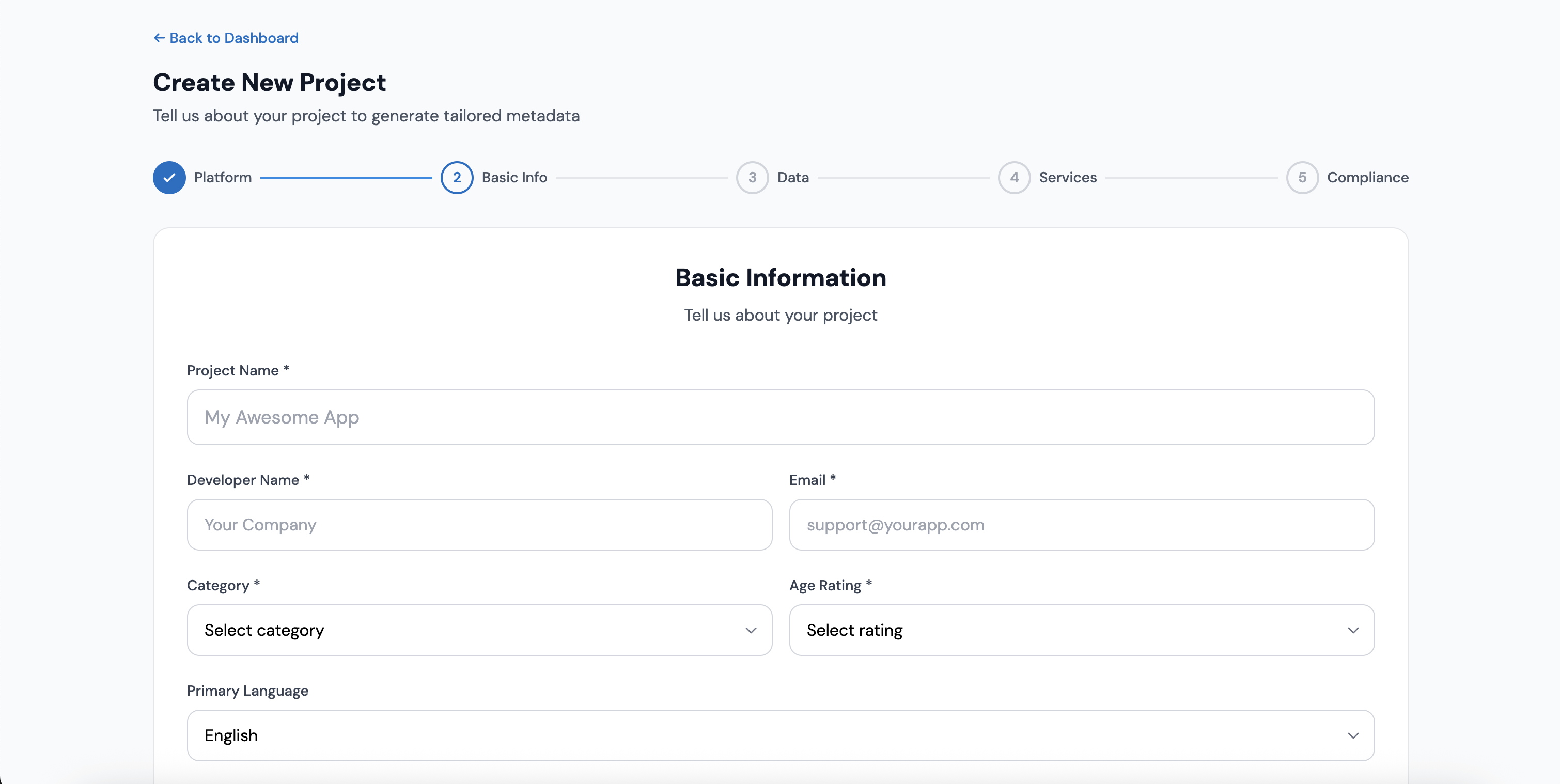Viewport: 1560px width, 784px height.
Task: Click into the Developer Name field
Action: (478, 525)
